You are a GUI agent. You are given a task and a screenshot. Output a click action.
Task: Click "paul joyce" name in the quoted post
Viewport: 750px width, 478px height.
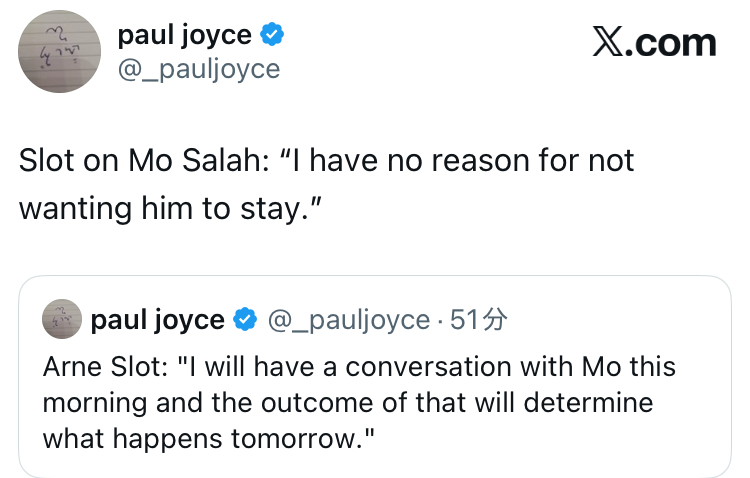coord(156,319)
